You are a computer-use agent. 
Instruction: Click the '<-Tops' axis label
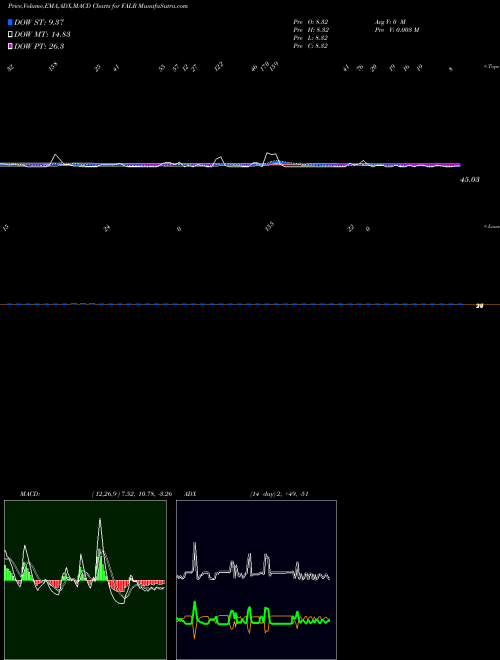click(x=492, y=67)
